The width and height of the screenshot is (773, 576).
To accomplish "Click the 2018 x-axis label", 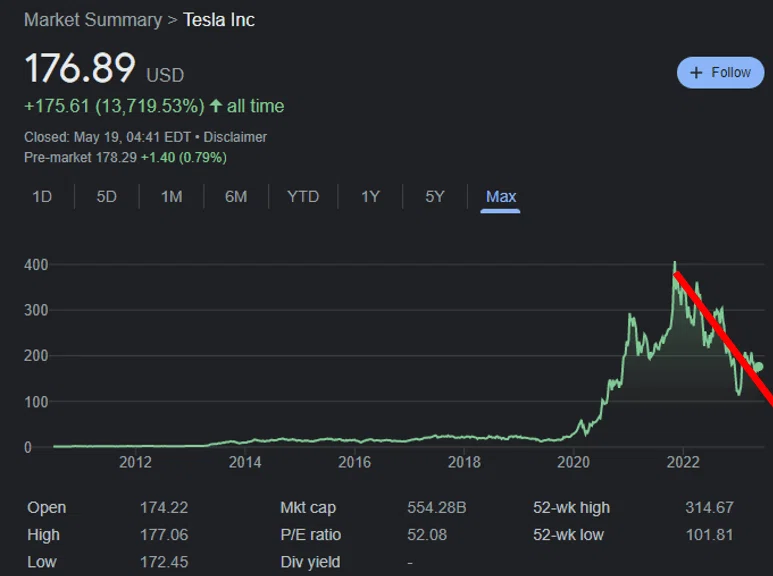I will [464, 462].
